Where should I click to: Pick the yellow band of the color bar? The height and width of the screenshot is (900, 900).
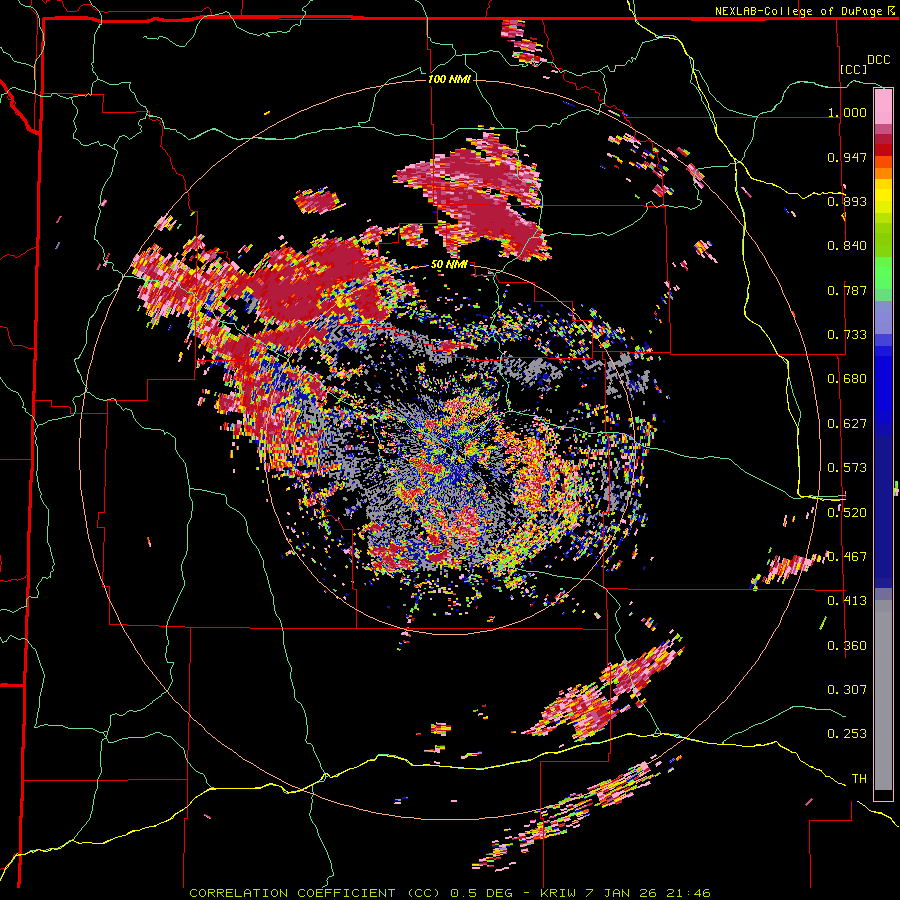coord(883,196)
